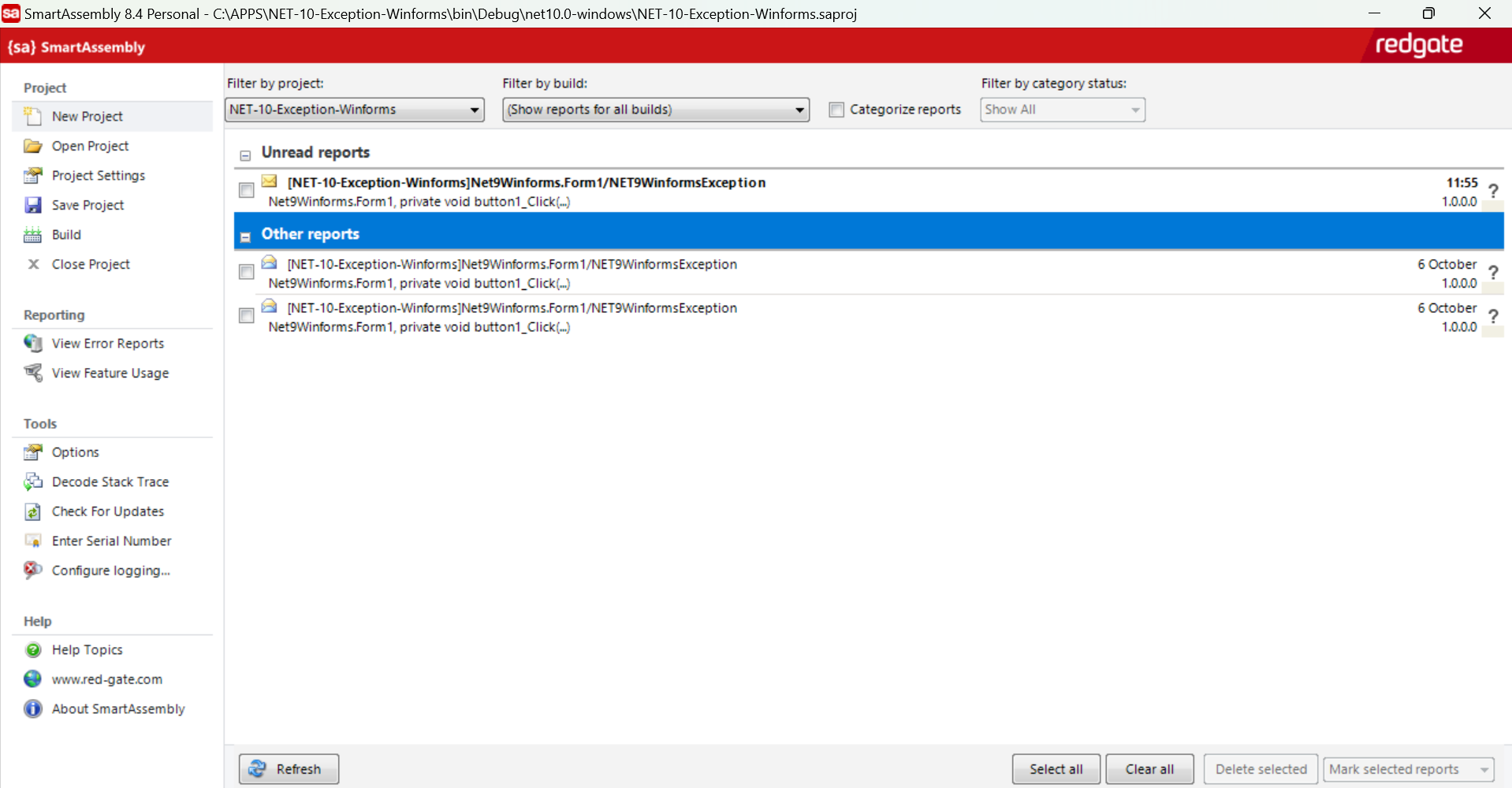Viewport: 1512px width, 788px height.
Task: Click the Delete selected button
Action: tap(1261, 769)
